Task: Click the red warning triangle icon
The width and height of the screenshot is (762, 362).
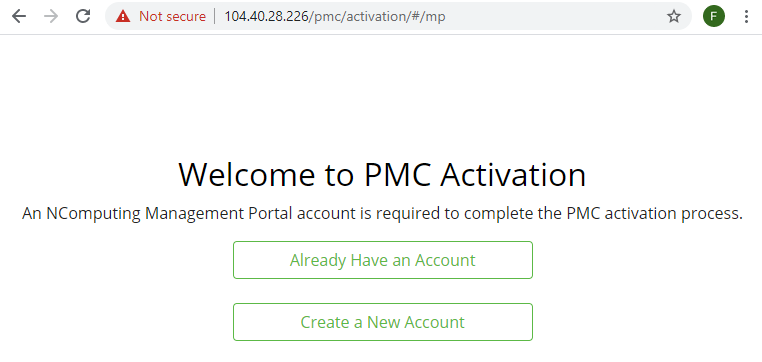Action: [x=123, y=17]
